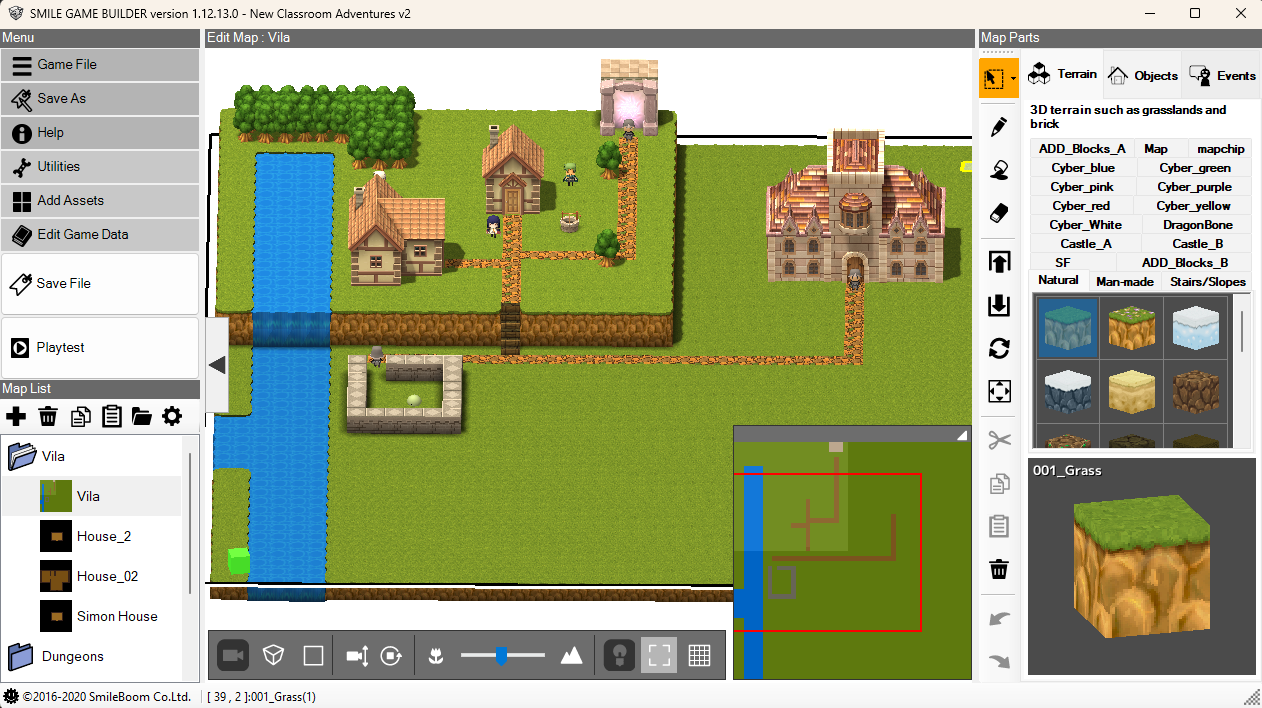Choose the eraser tool
The width and height of the screenshot is (1262, 708).
click(x=998, y=214)
